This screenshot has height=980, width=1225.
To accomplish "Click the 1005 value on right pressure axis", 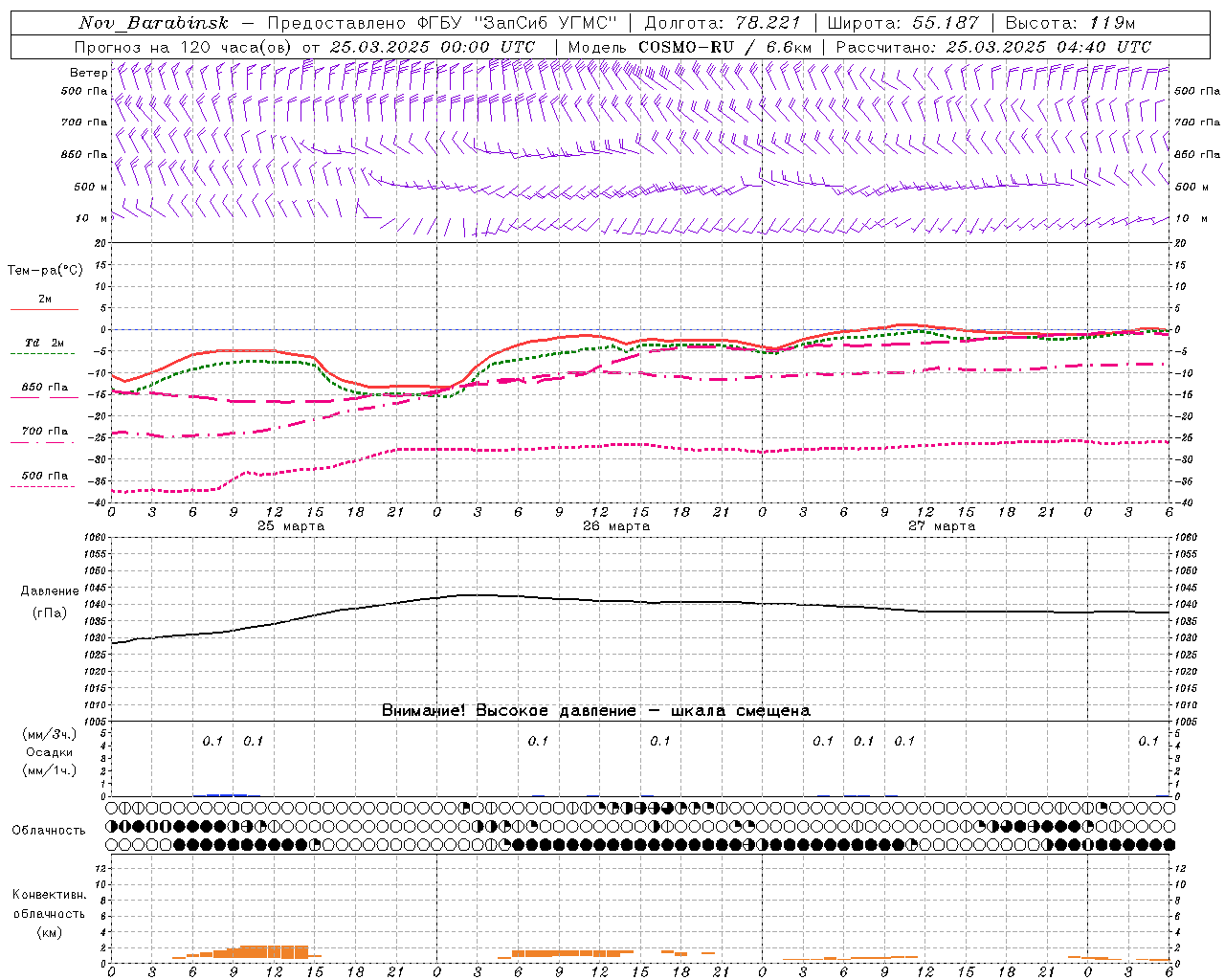I will coord(1186,721).
